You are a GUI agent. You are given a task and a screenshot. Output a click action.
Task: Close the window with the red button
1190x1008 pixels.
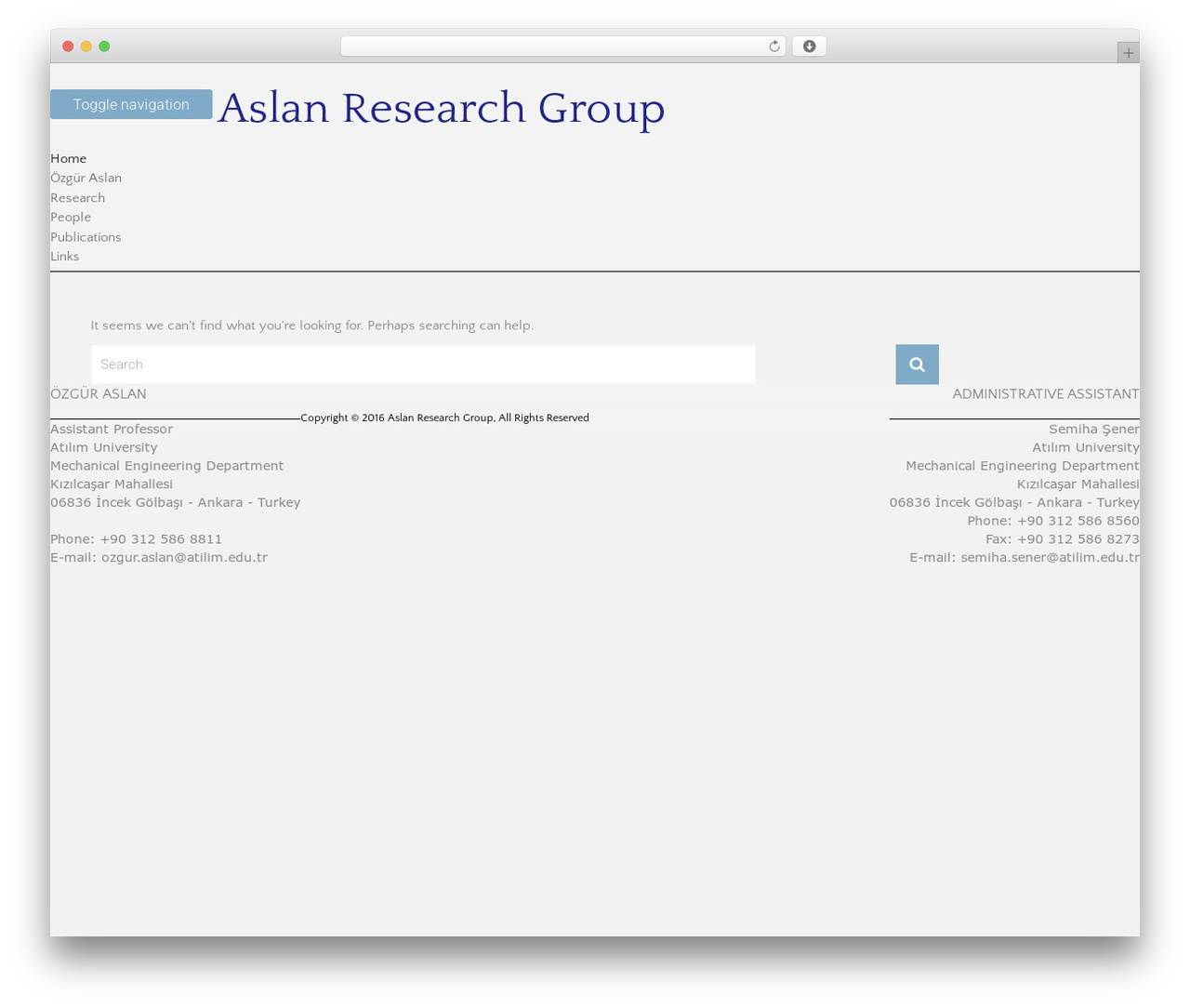tap(68, 46)
